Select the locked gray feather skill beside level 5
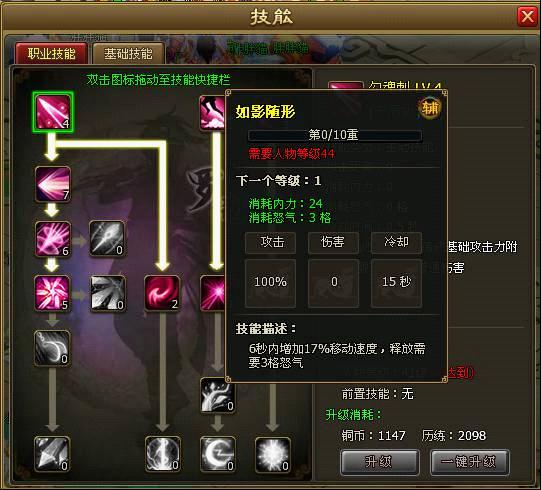541x490 pixels. (x=107, y=293)
